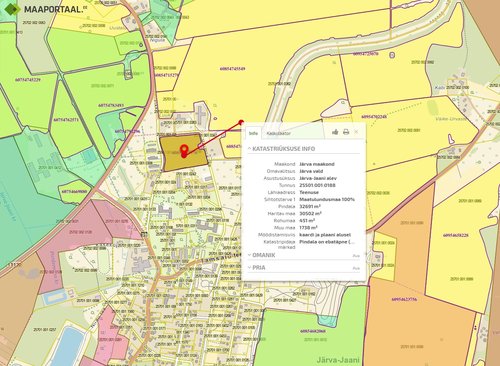Click green parcel labeled 68954682868
This screenshot has width=500, height=366.
click(x=313, y=331)
